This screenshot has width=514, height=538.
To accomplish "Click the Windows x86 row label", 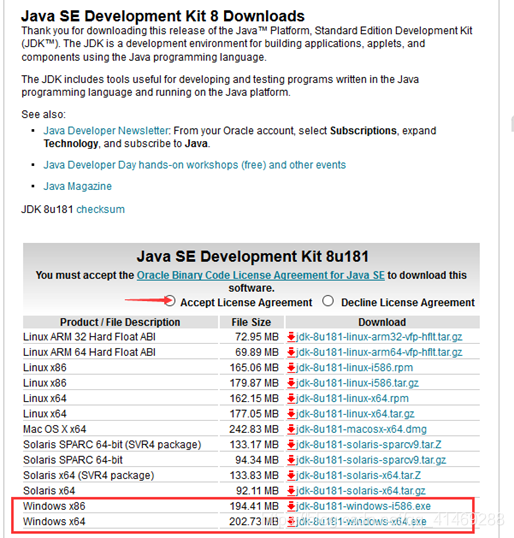I will click(54, 506).
